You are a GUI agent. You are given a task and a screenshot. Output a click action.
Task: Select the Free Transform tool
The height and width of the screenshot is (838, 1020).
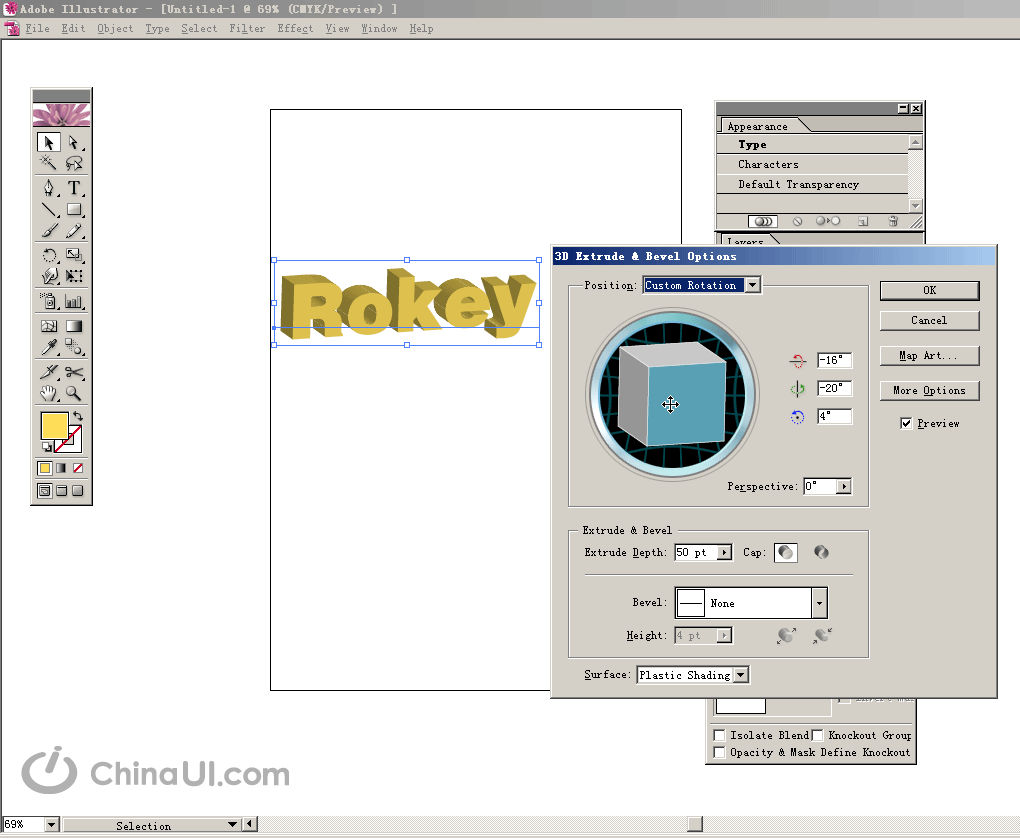click(x=74, y=276)
